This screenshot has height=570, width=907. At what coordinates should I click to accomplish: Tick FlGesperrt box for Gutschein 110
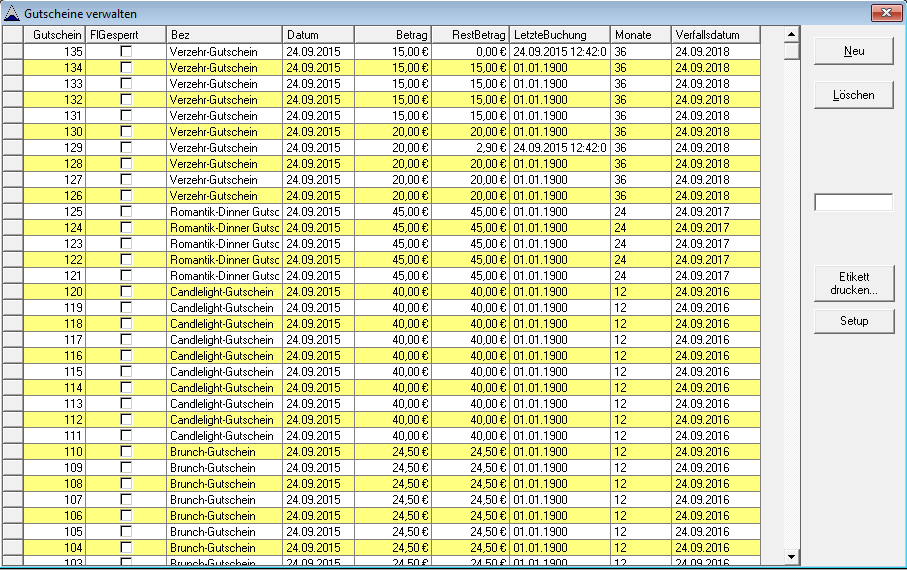click(x=126, y=451)
